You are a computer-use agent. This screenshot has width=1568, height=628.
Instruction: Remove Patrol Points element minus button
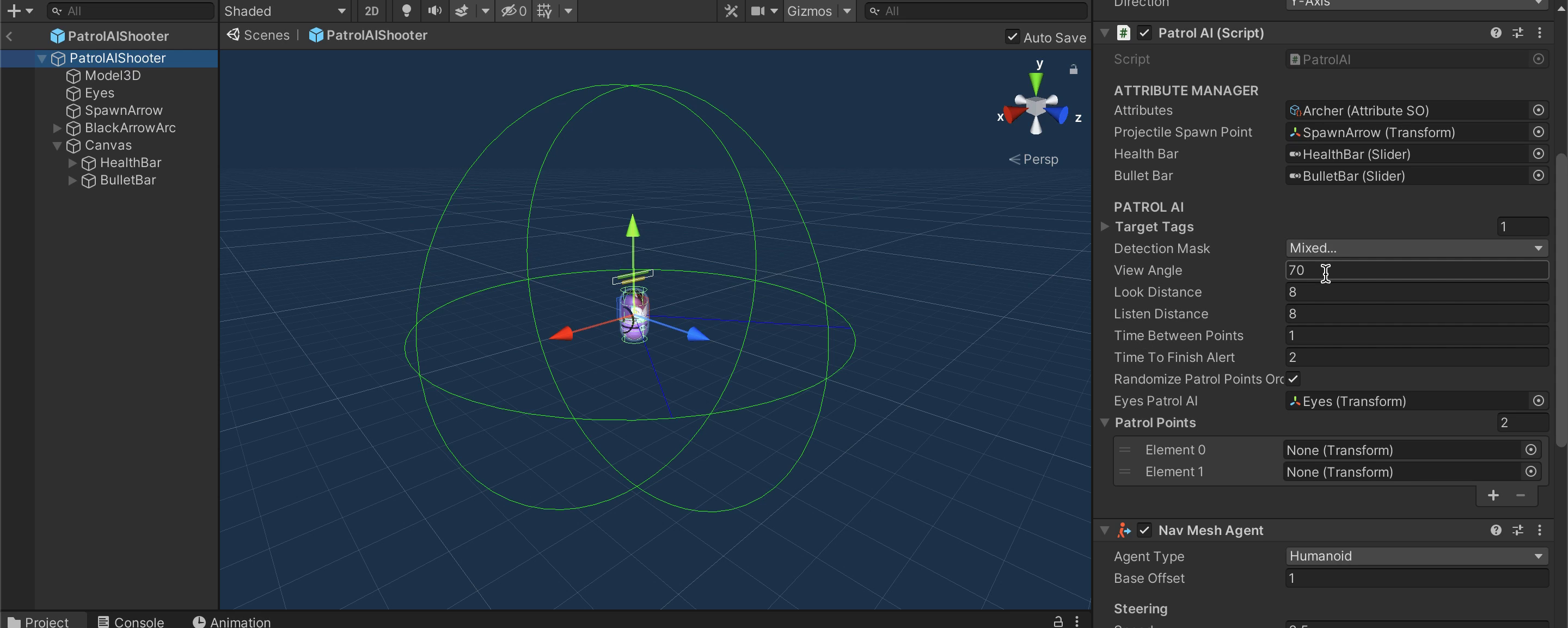[1520, 495]
